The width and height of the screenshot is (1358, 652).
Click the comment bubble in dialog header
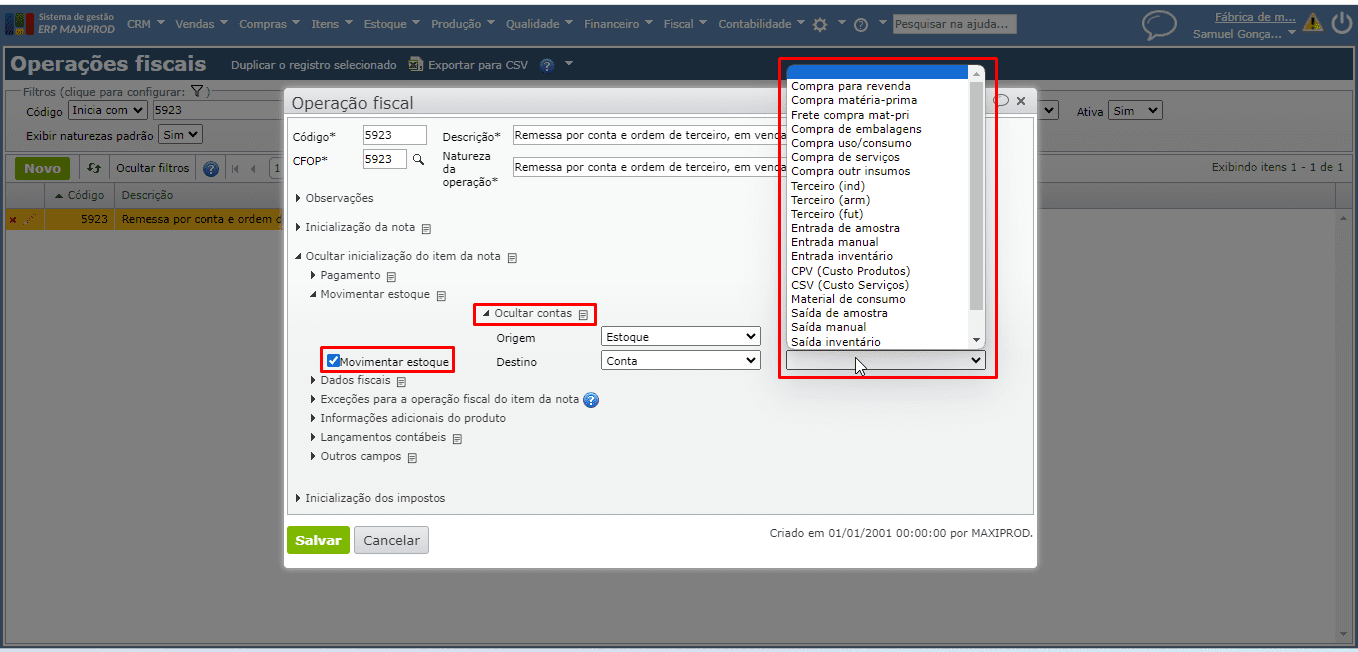[x=1001, y=101]
